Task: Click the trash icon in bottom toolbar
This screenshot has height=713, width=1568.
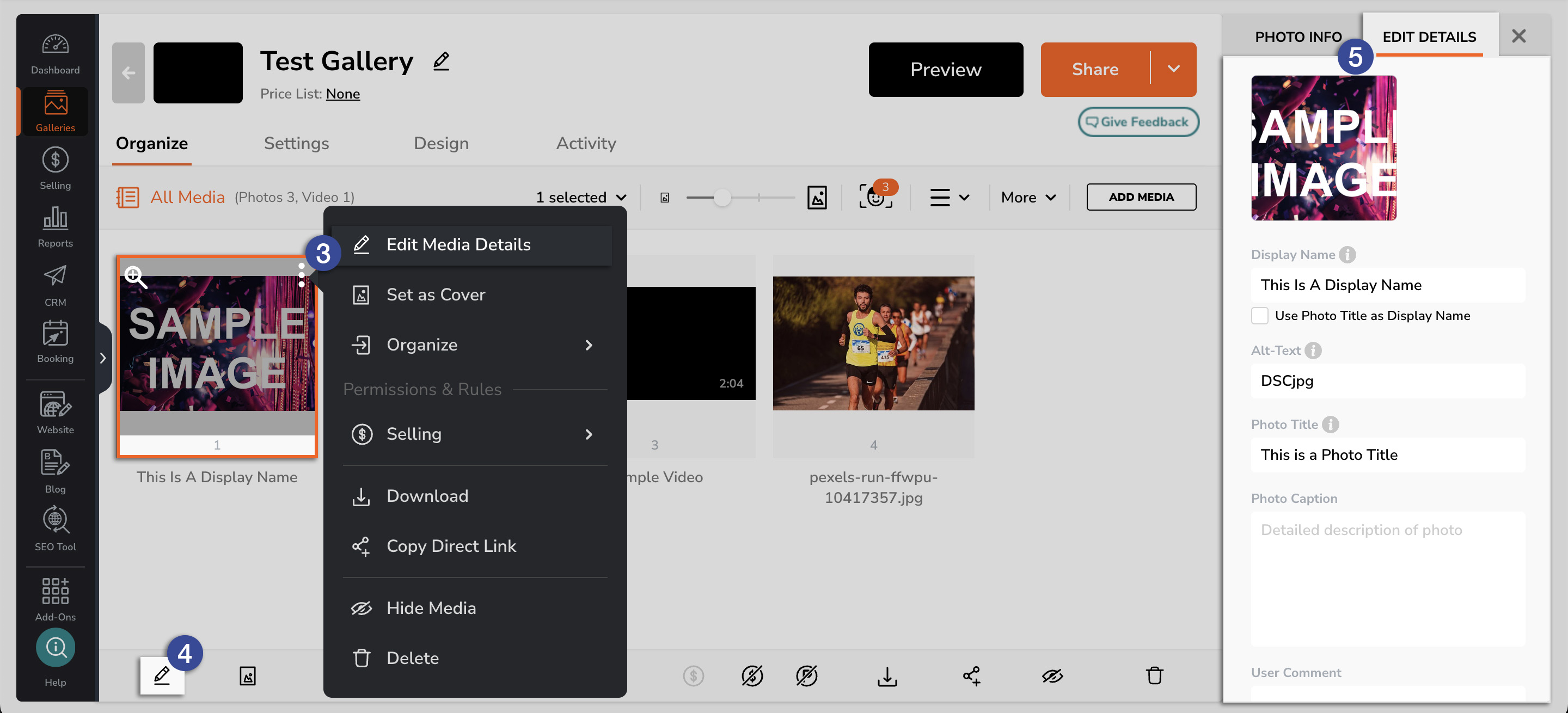Action: pyautogui.click(x=1154, y=675)
